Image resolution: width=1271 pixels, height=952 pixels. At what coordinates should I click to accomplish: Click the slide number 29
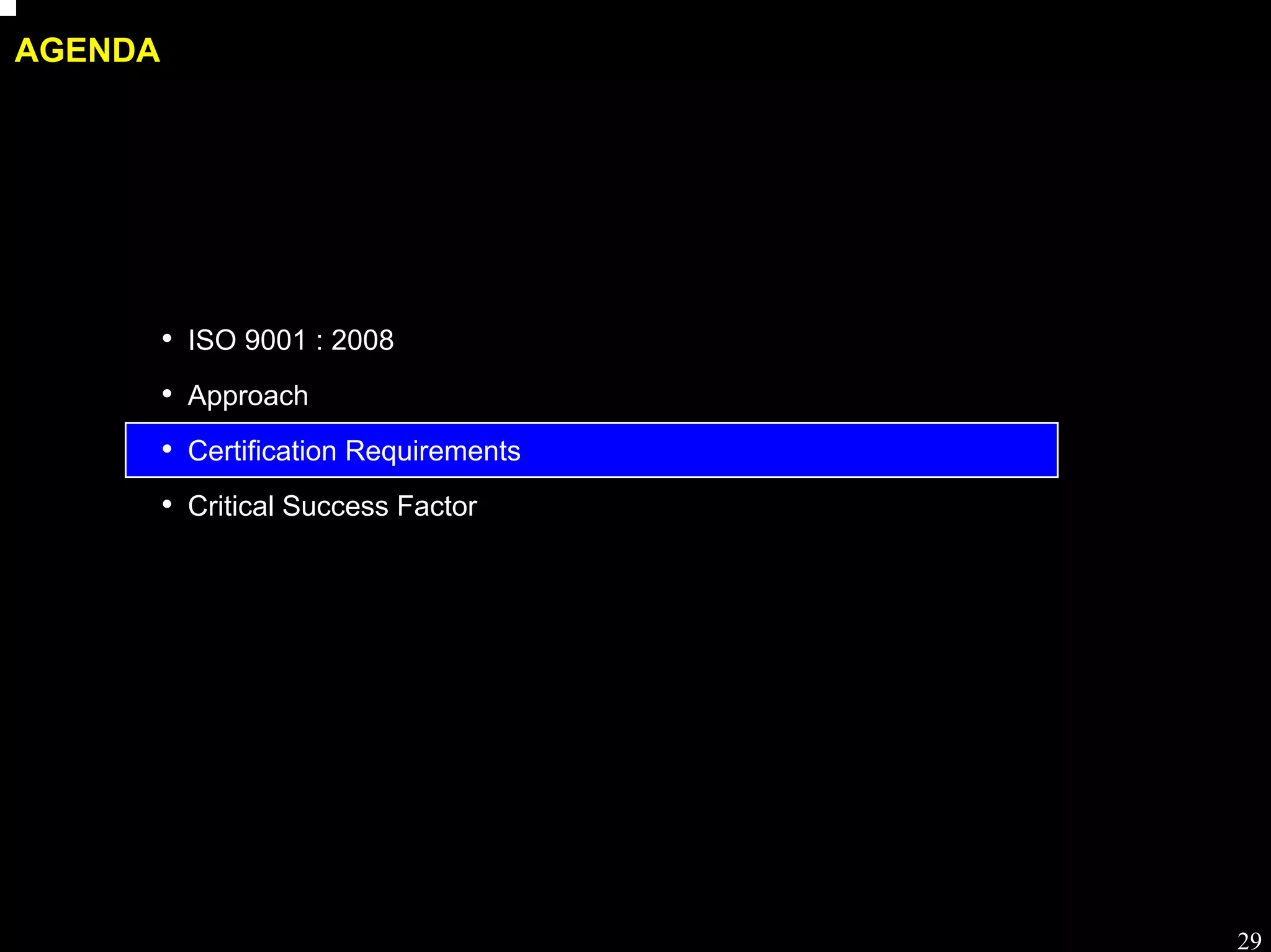1249,940
